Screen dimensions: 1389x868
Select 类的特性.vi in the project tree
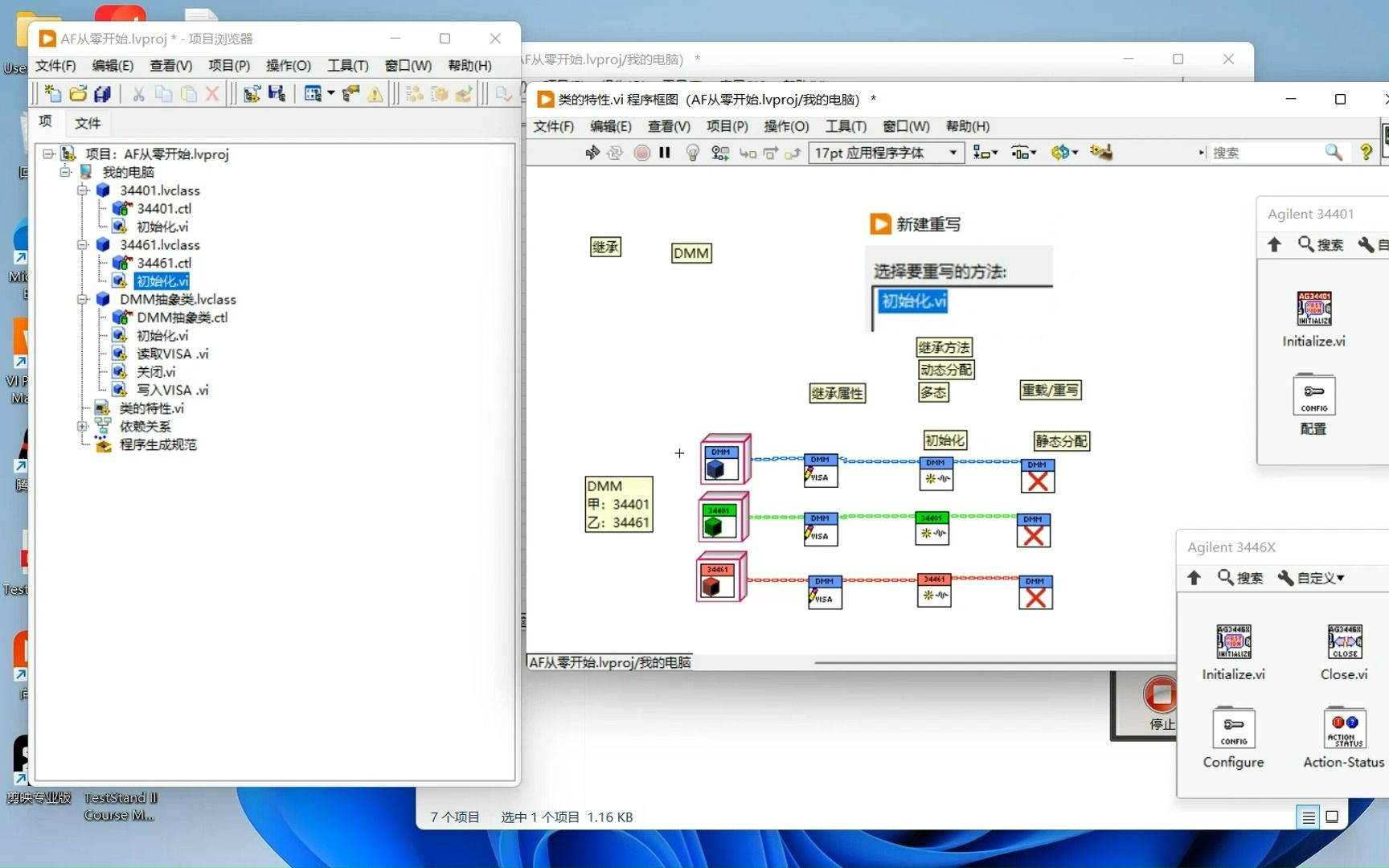point(151,408)
